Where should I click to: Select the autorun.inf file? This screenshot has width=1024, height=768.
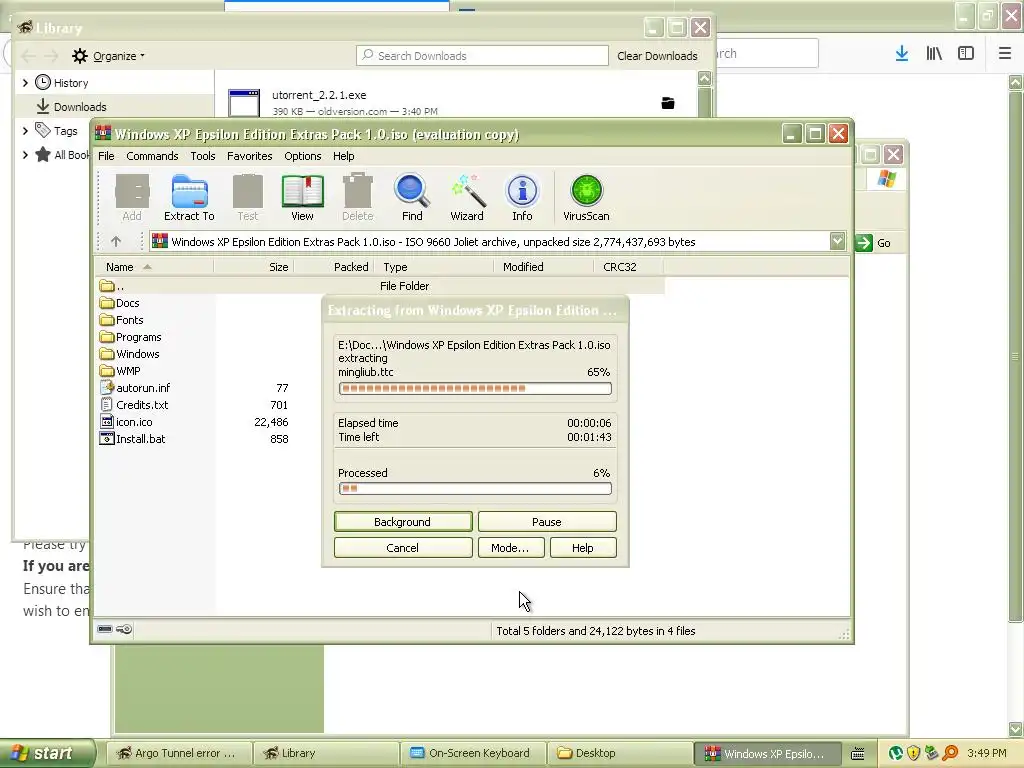click(135, 388)
